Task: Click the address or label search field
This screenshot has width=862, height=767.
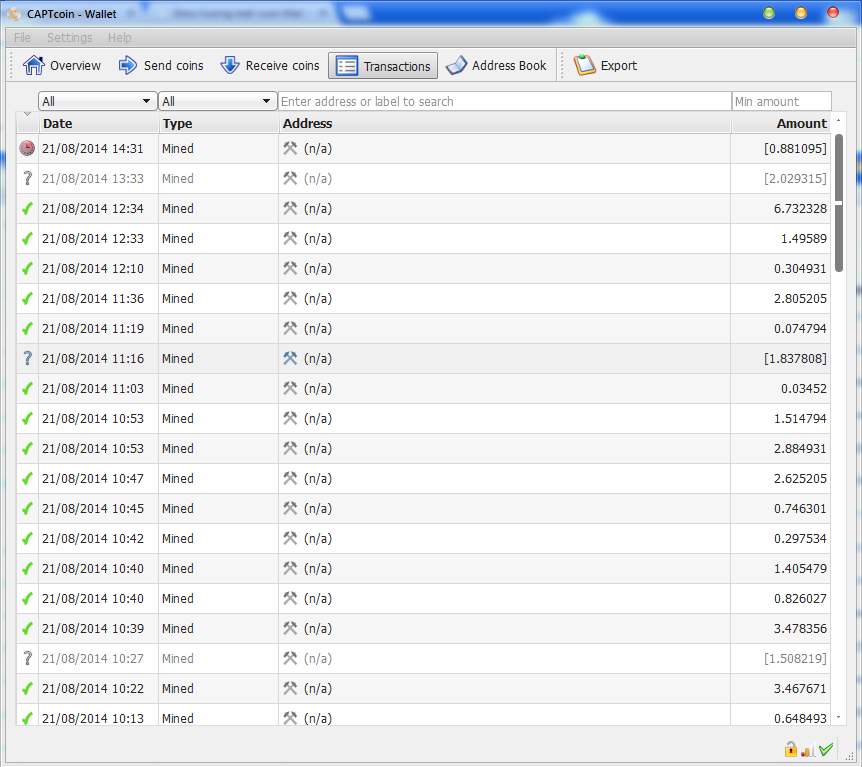Action: [504, 101]
